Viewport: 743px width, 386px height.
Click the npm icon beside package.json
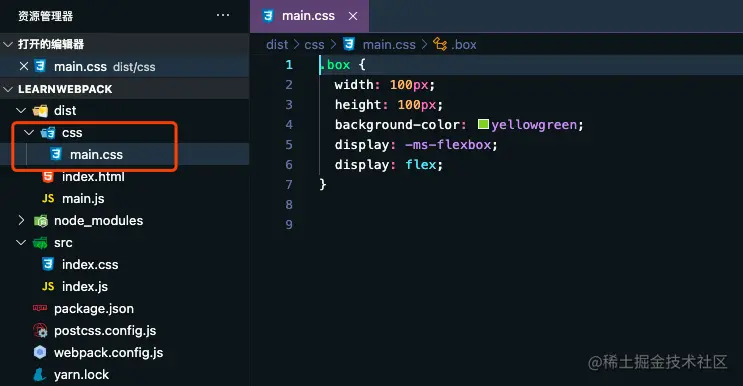pos(40,308)
